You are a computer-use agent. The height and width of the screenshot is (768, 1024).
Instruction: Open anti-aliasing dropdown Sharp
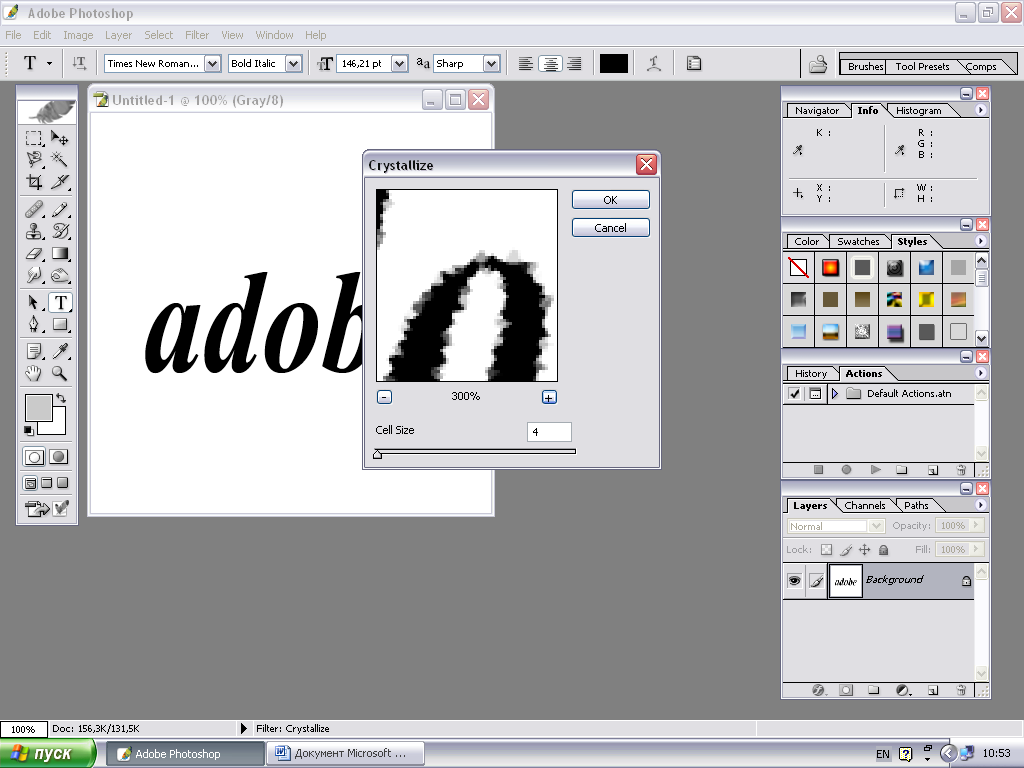tap(492, 63)
